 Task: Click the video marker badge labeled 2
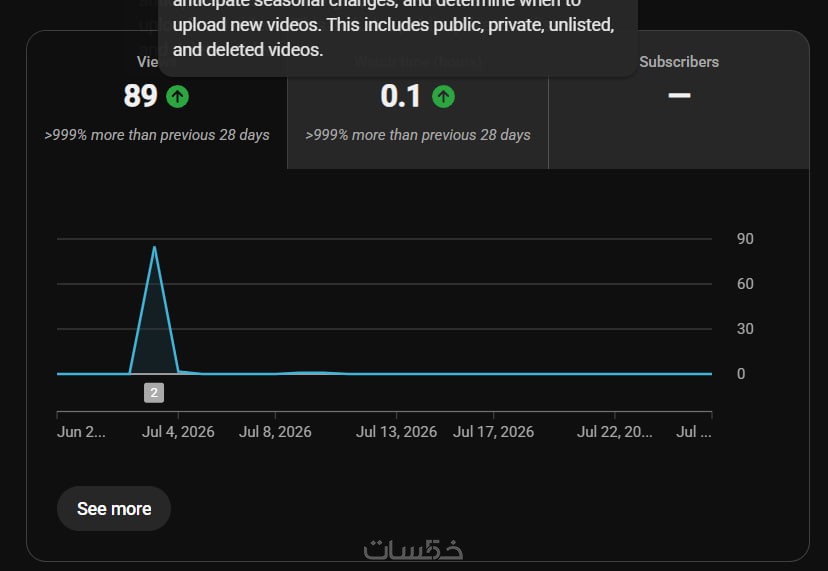tap(154, 392)
